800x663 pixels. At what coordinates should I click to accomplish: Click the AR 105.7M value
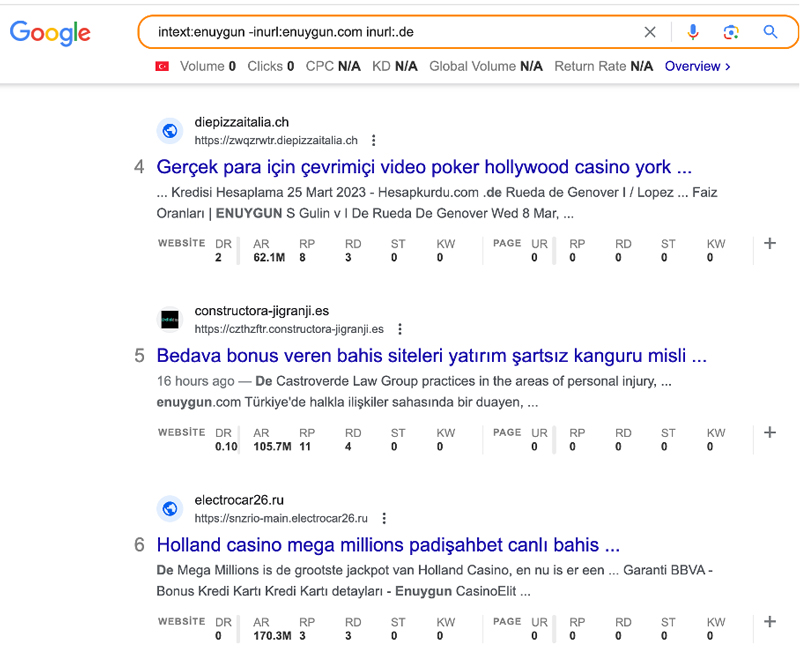[x=272, y=447]
